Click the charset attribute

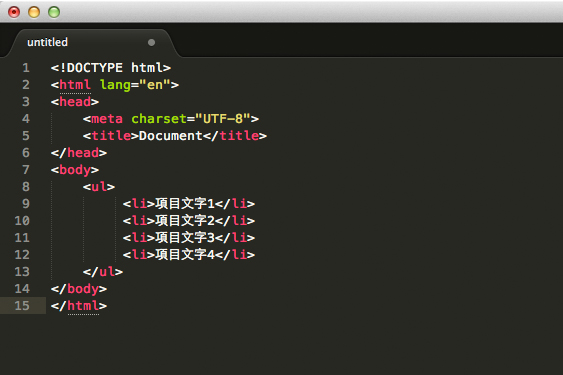pos(159,119)
